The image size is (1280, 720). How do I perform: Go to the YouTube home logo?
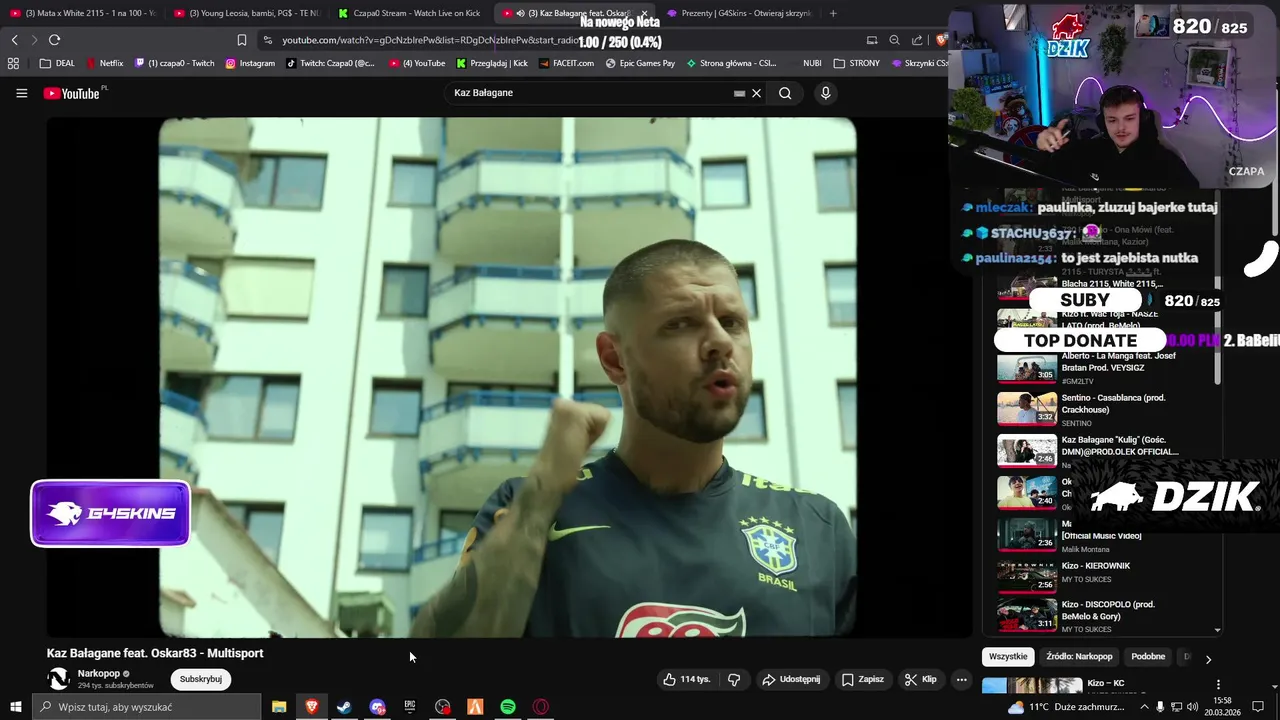[x=72, y=93]
